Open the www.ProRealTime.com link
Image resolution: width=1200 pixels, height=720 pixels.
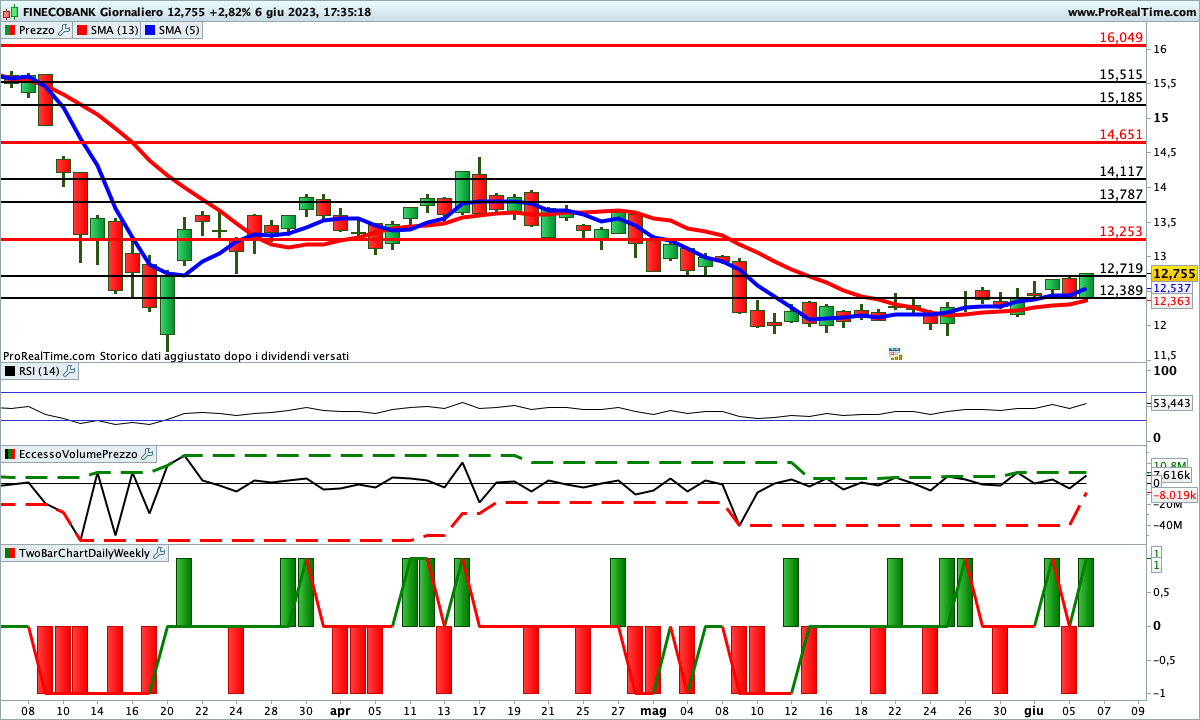pyautogui.click(x=1130, y=12)
